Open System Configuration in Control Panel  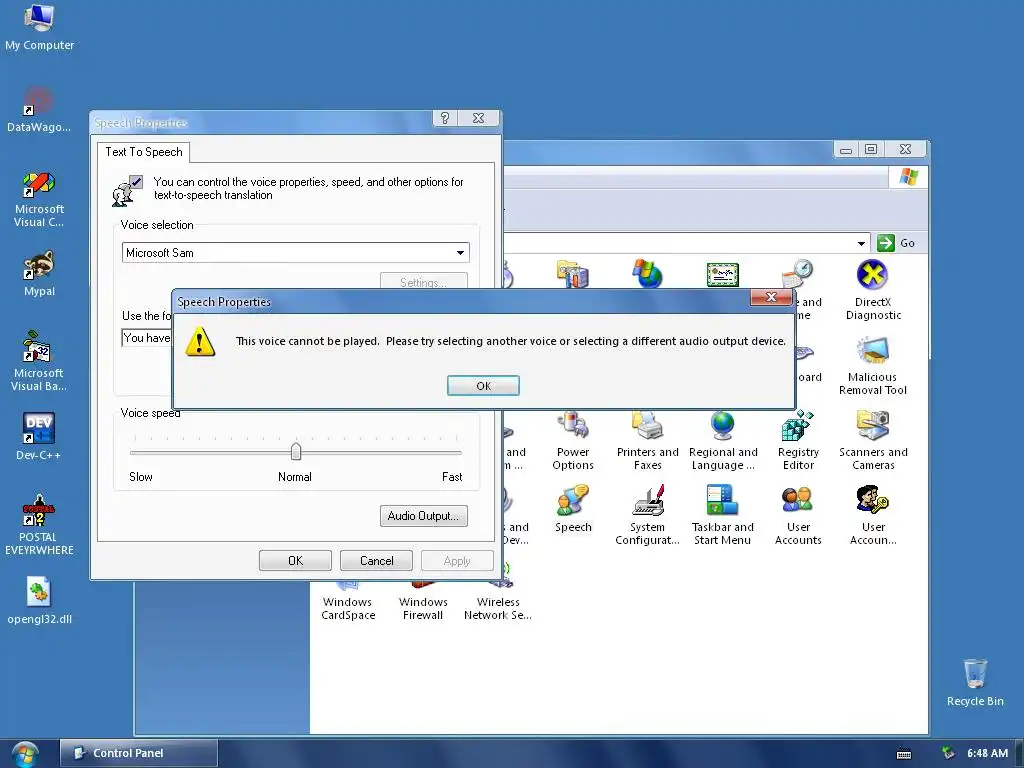point(647,515)
